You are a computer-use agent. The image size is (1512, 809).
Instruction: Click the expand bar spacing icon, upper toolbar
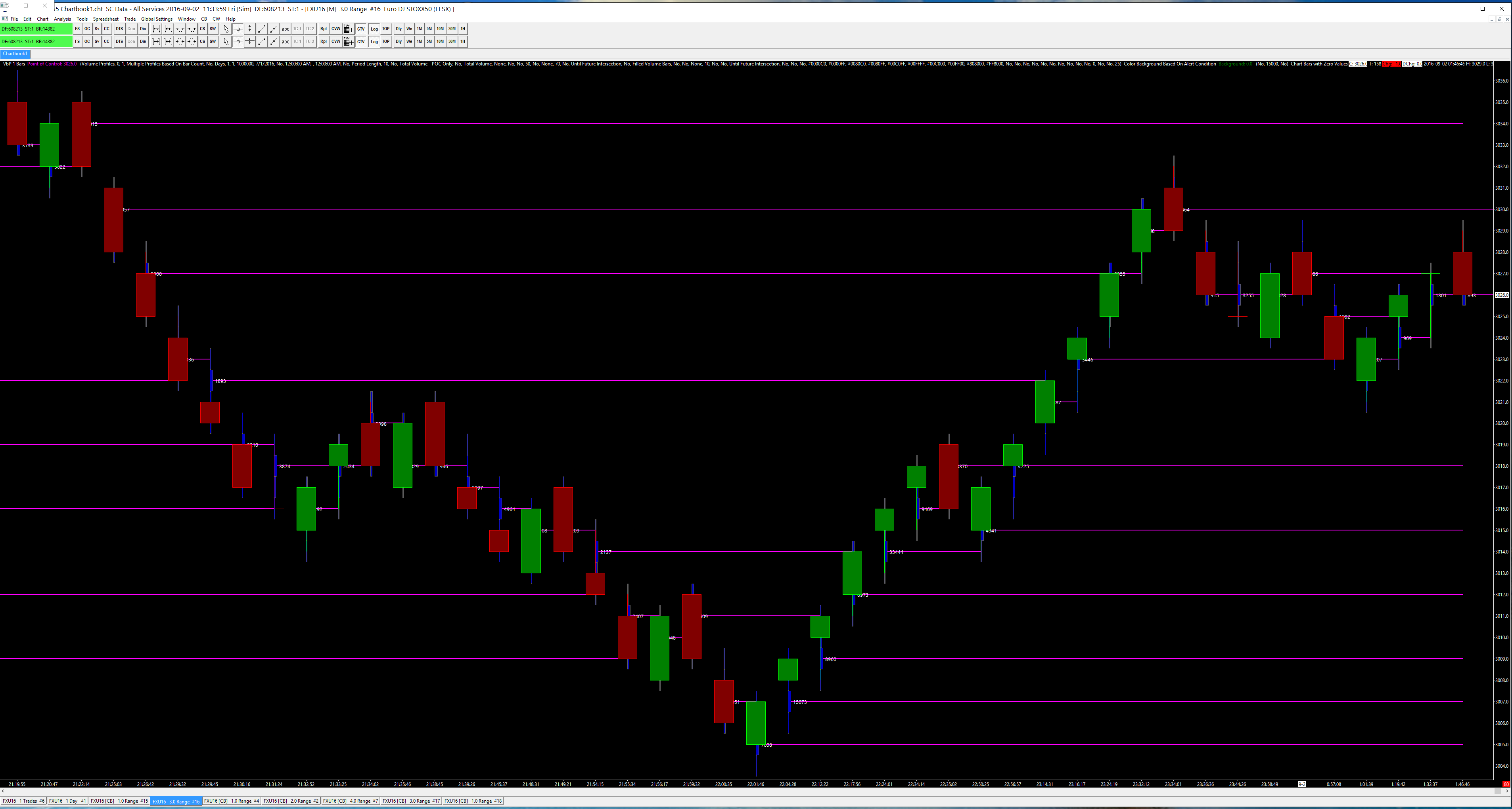pos(156,29)
